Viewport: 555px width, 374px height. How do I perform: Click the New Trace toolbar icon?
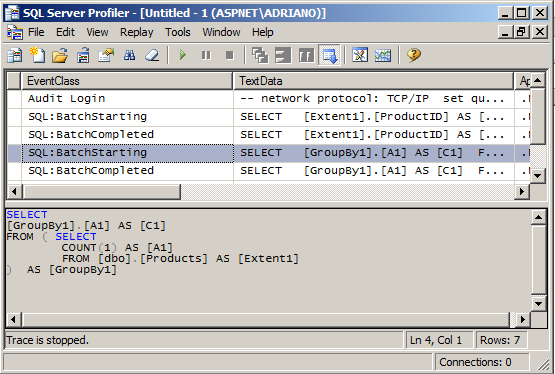(15, 56)
